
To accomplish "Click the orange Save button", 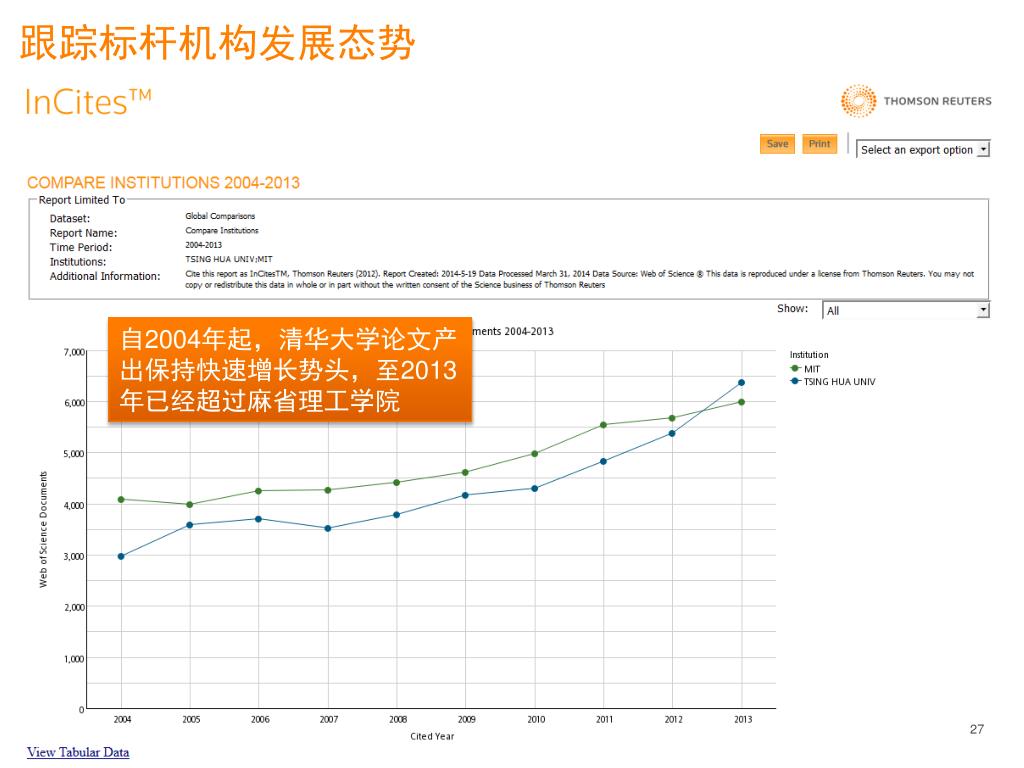I will click(777, 144).
